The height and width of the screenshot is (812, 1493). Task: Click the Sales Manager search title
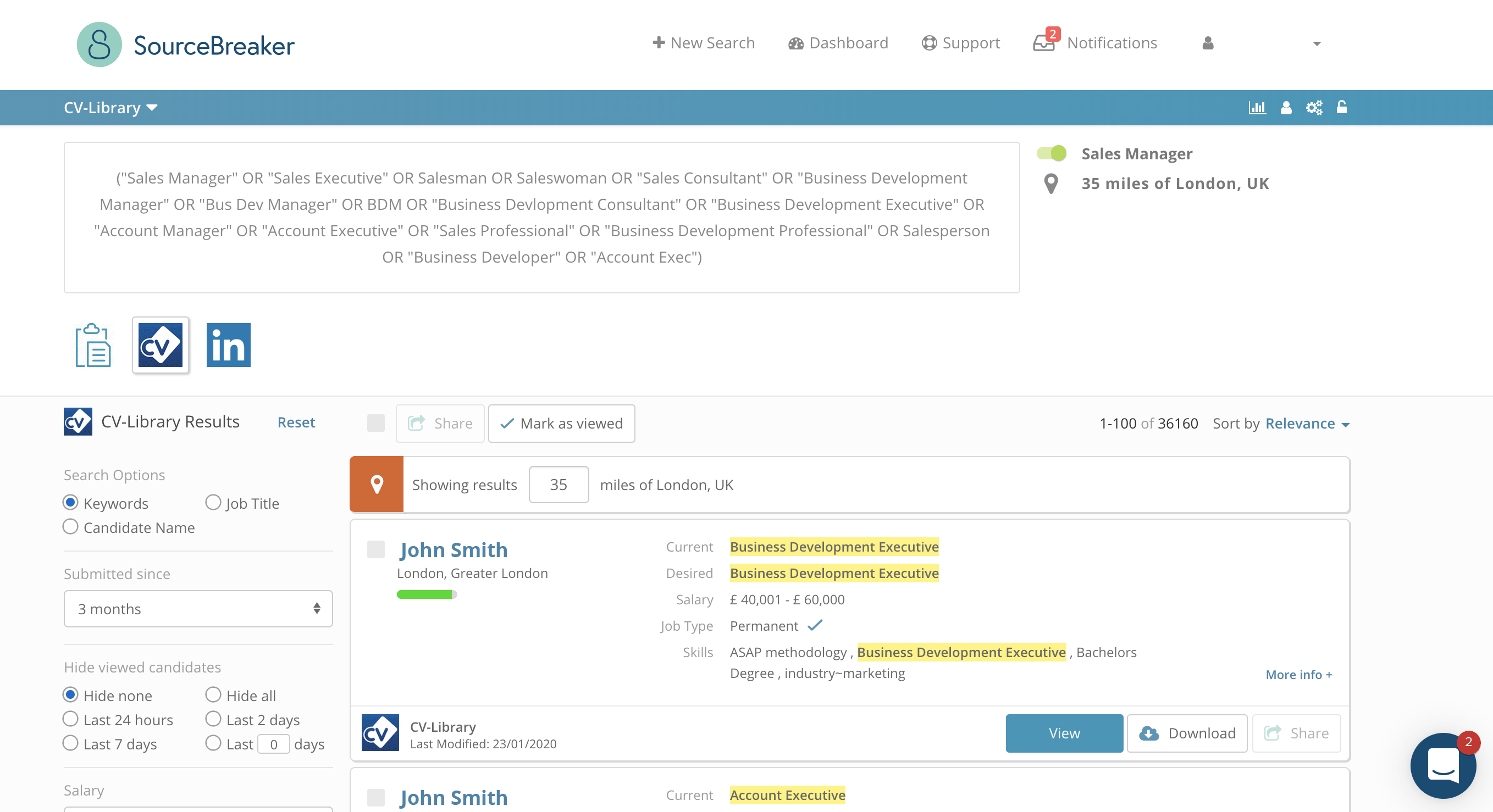point(1137,153)
